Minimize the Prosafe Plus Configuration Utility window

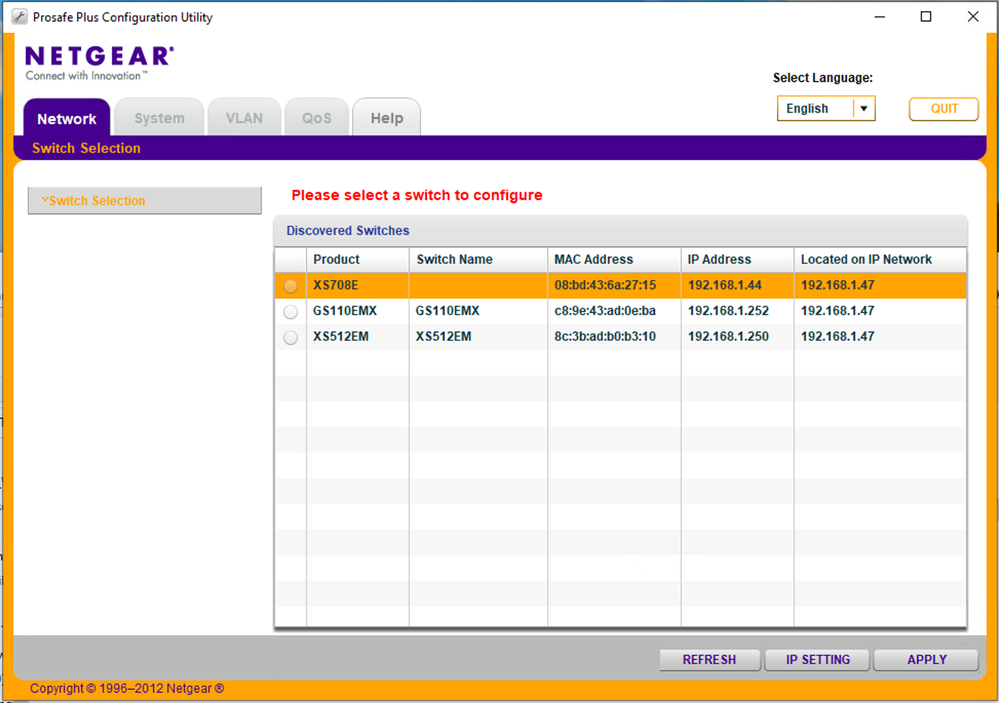coord(880,17)
